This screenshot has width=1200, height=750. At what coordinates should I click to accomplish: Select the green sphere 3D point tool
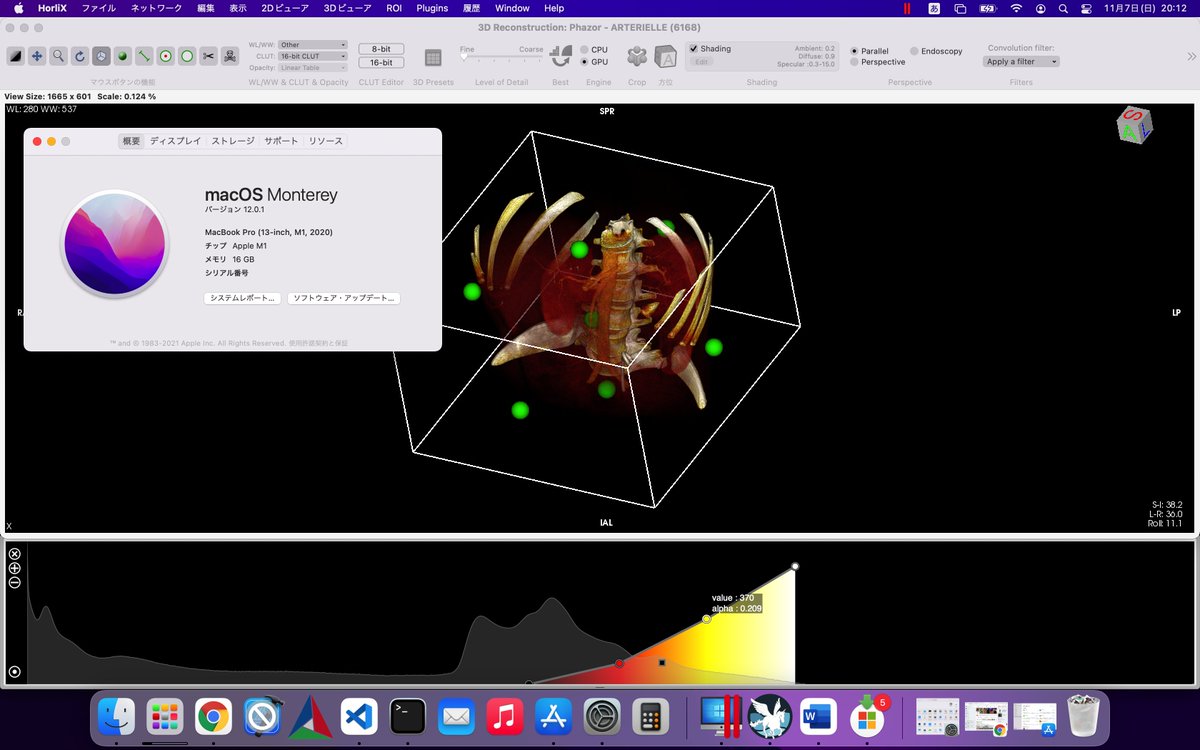[x=123, y=56]
